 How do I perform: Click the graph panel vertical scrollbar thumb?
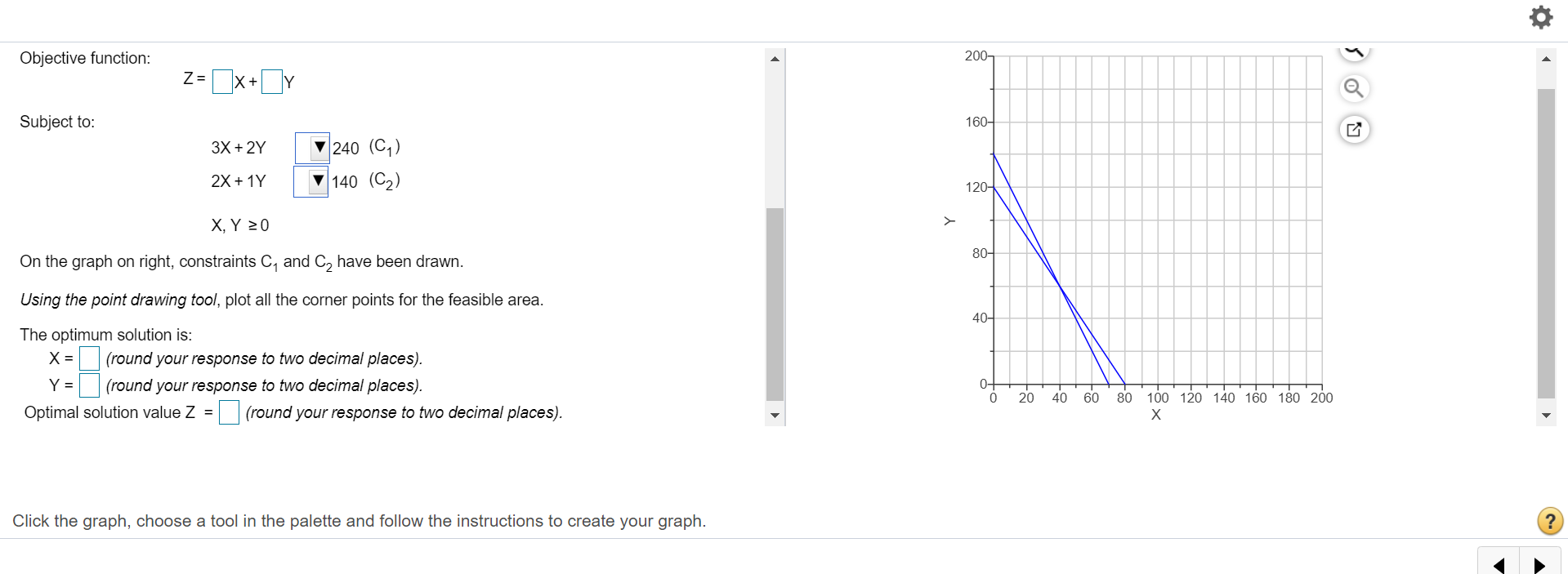tap(1546, 243)
